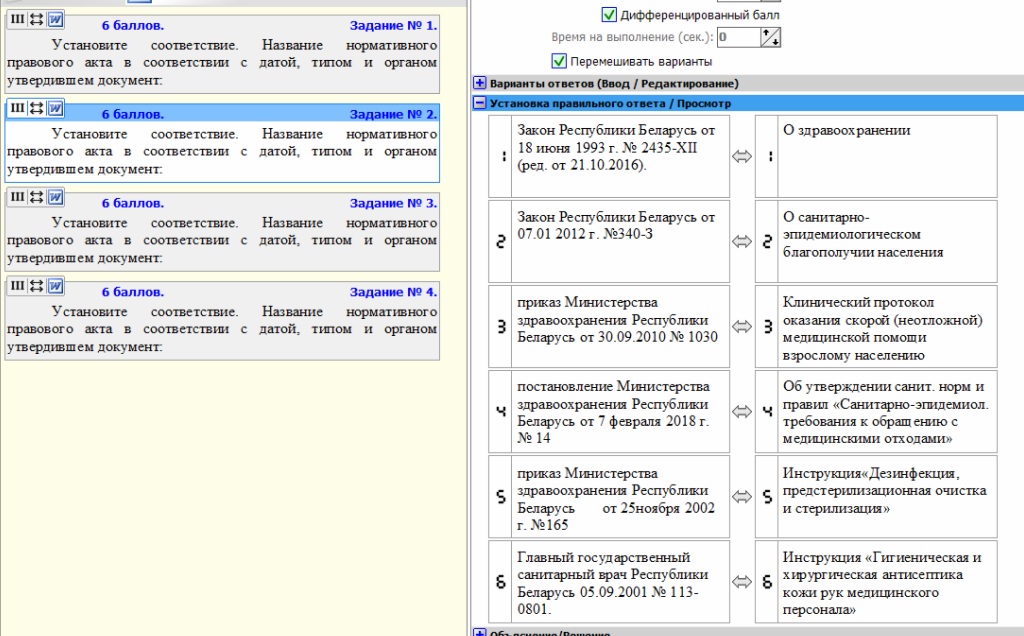Click right number cell 6 beside Инструкция «Гигиеническая
This screenshot has height=636, width=1024.
[767, 582]
